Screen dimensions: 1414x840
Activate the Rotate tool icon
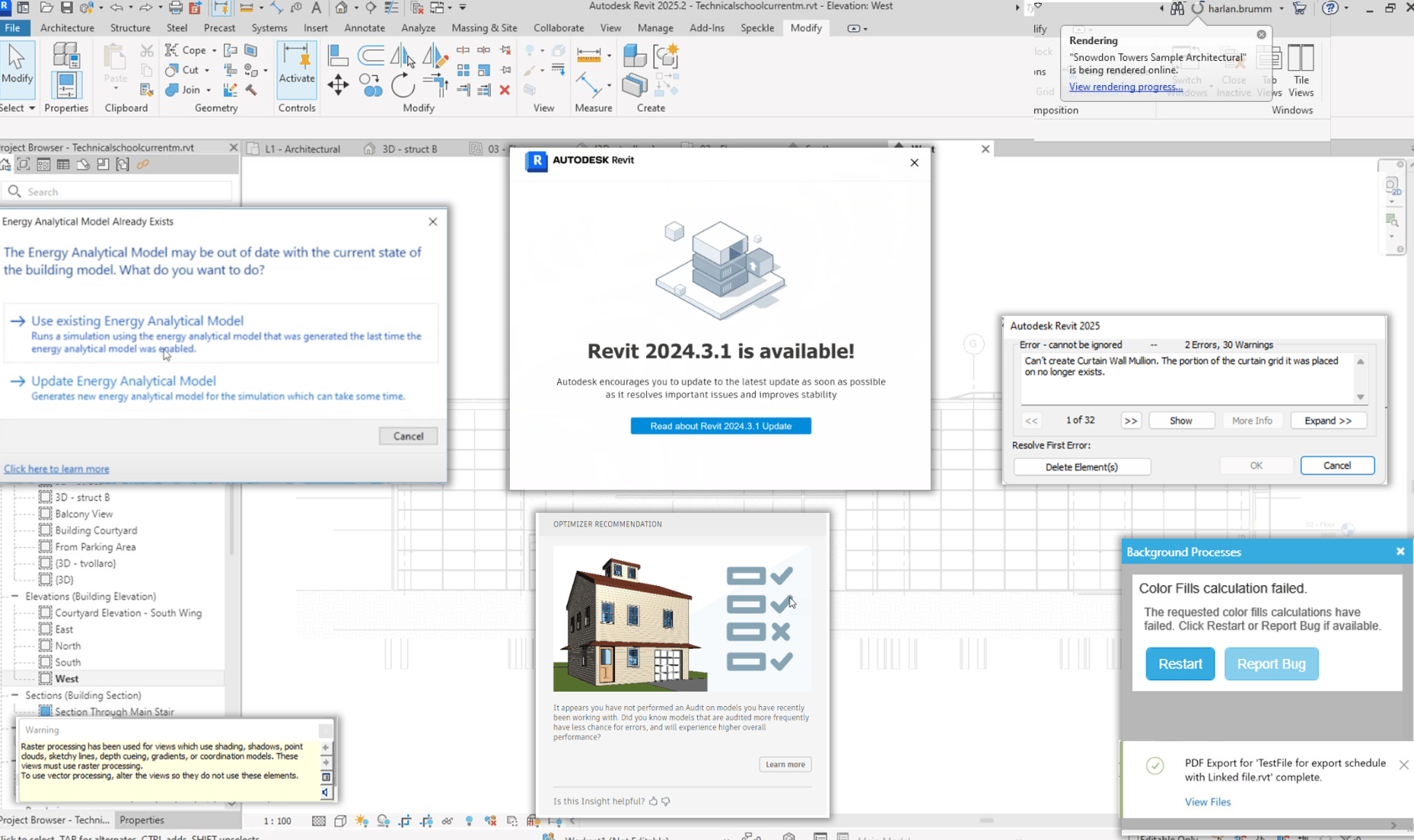[x=403, y=85]
